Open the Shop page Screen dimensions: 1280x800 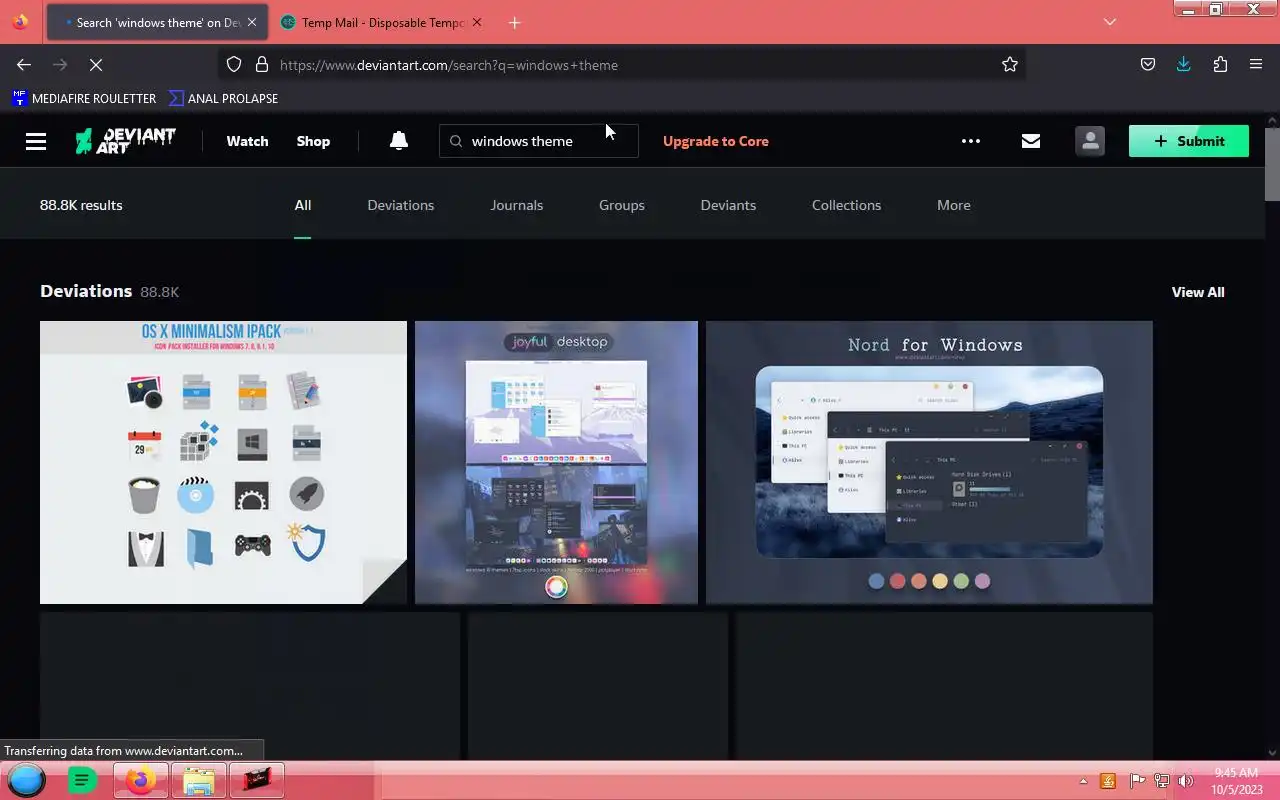point(313,141)
